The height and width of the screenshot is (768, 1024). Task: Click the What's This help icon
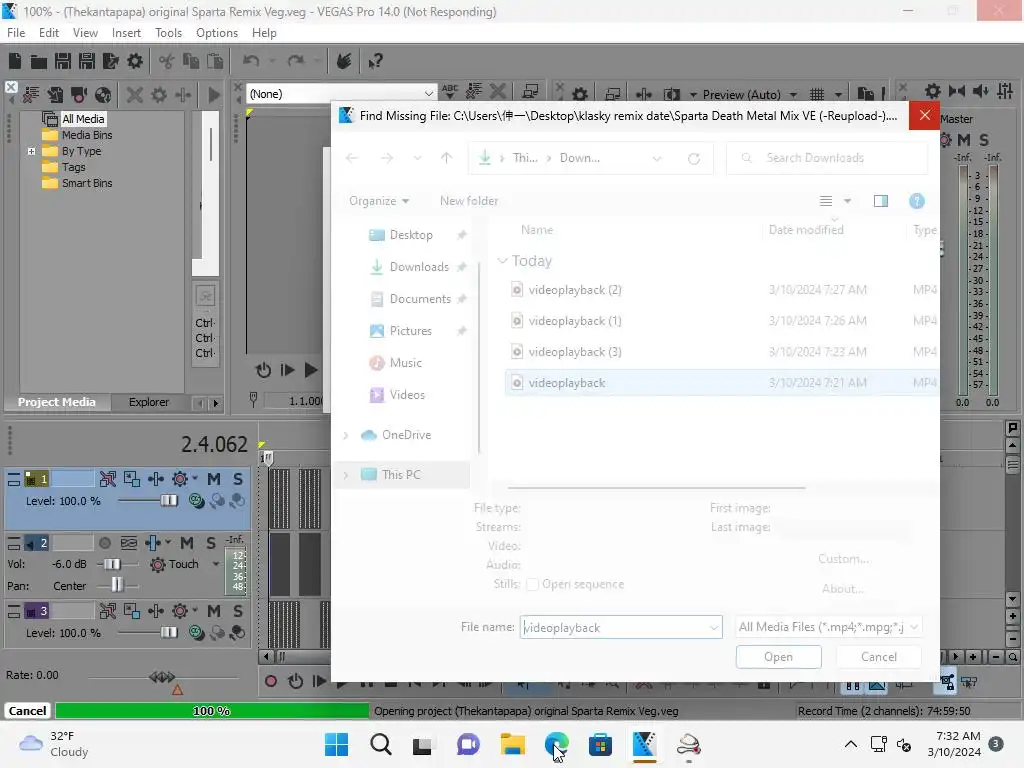point(375,61)
